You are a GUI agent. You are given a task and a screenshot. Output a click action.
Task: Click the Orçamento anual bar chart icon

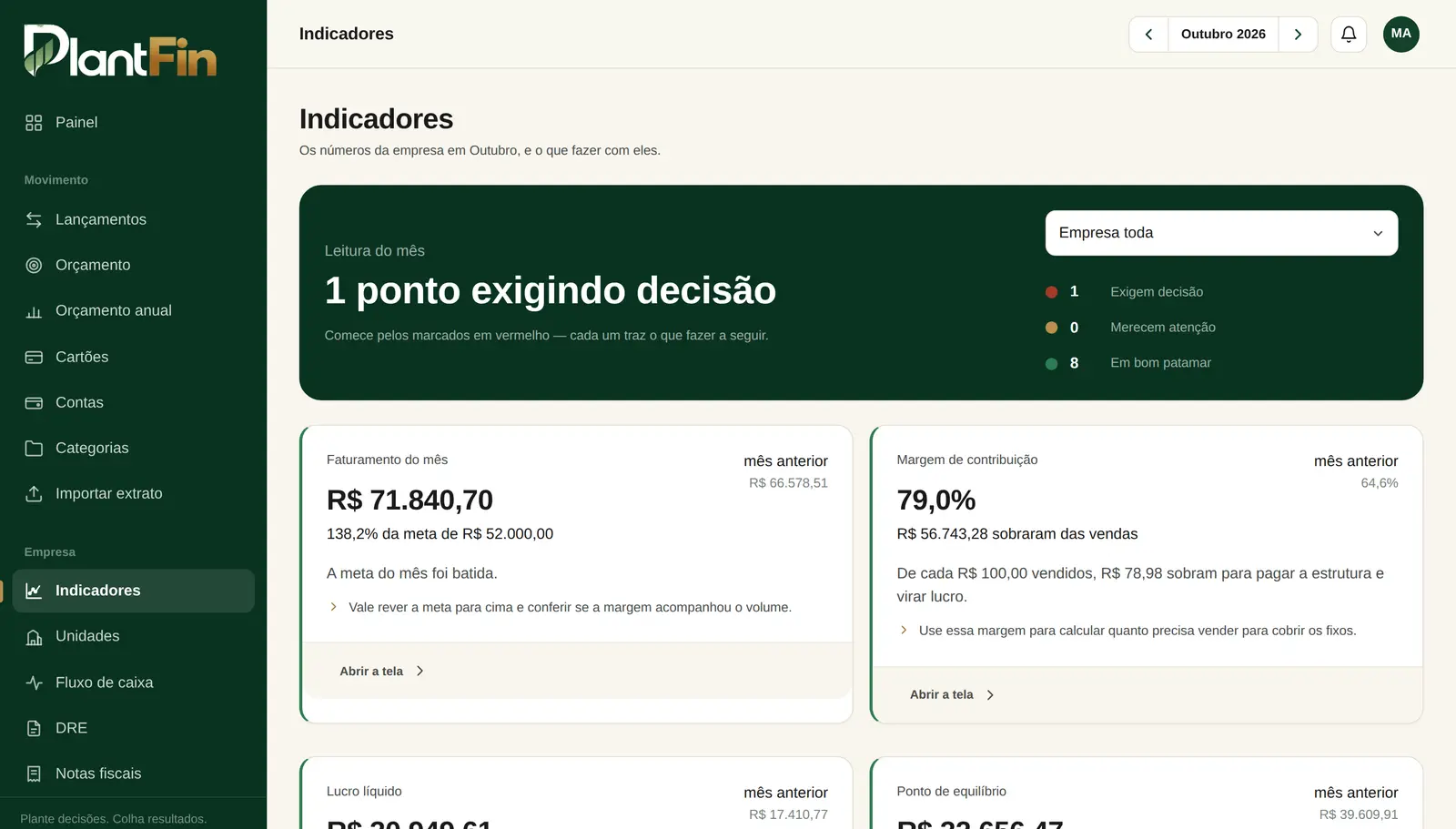(x=34, y=311)
